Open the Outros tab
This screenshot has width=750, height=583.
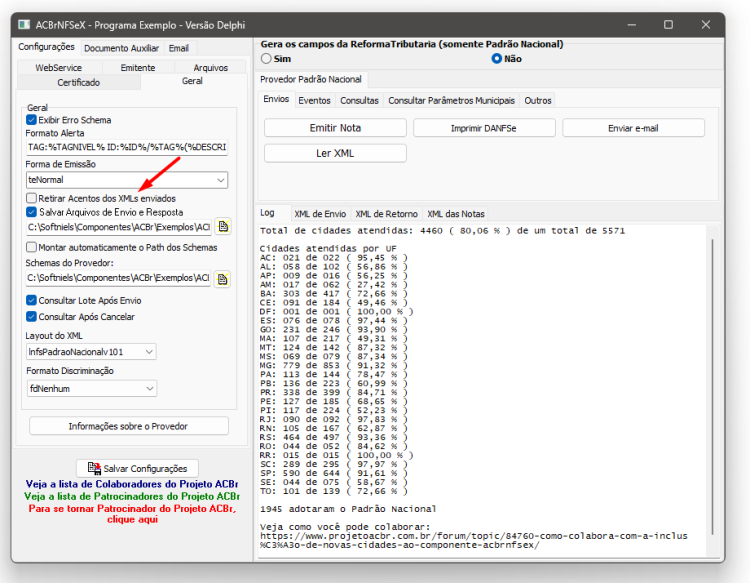(538, 101)
